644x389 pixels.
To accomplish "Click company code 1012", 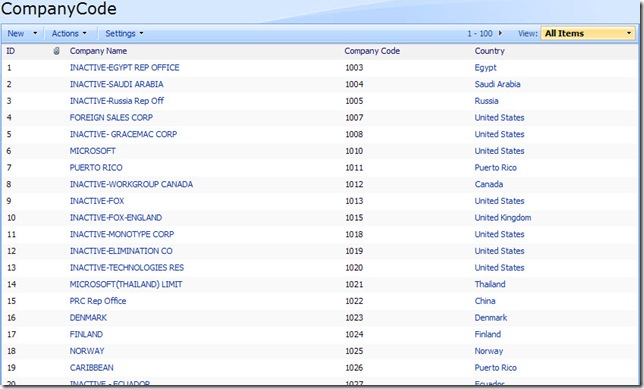I will point(354,184).
